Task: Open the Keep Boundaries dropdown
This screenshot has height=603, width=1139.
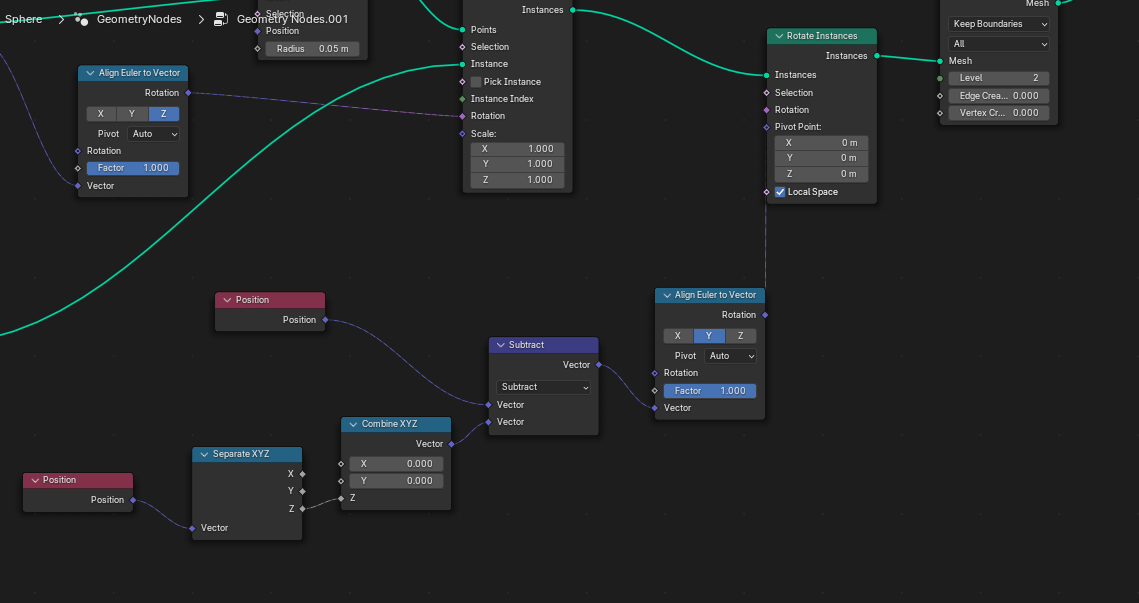Action: tap(998, 24)
